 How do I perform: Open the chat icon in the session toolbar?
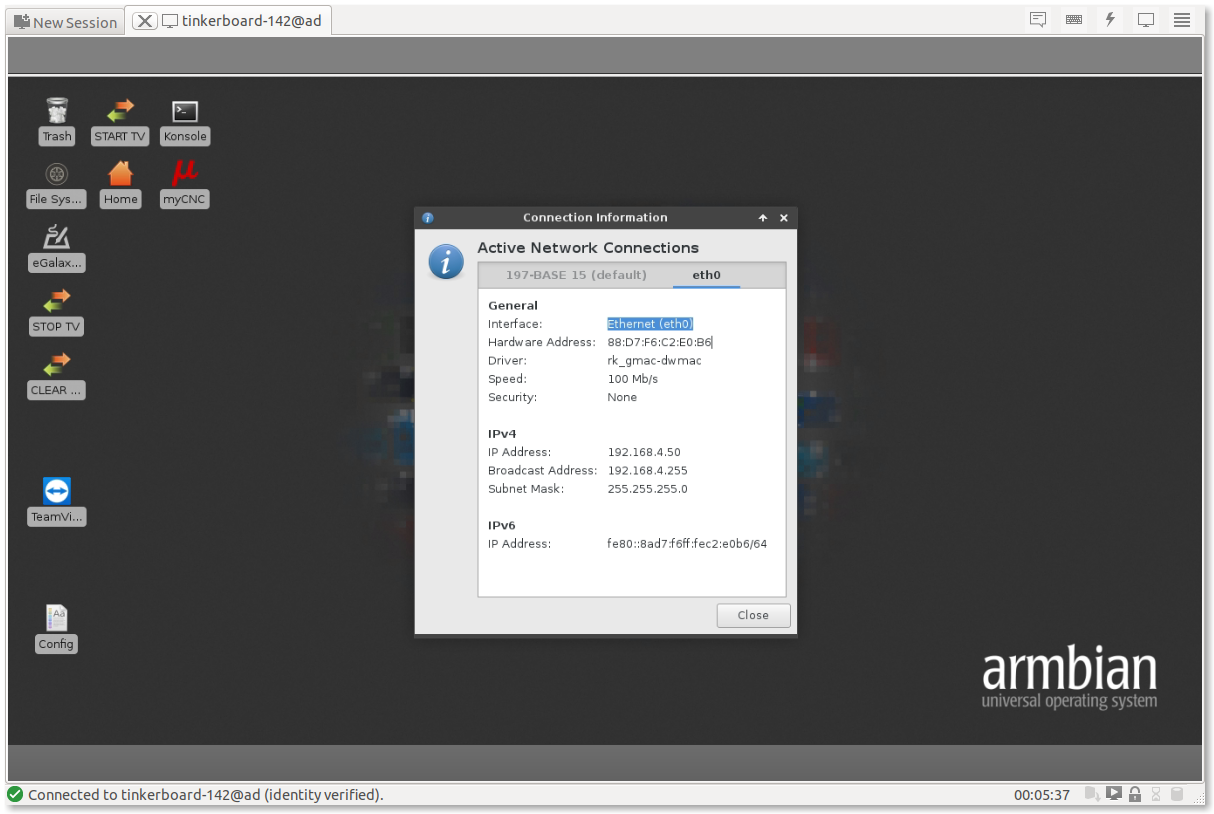pyautogui.click(x=1038, y=20)
